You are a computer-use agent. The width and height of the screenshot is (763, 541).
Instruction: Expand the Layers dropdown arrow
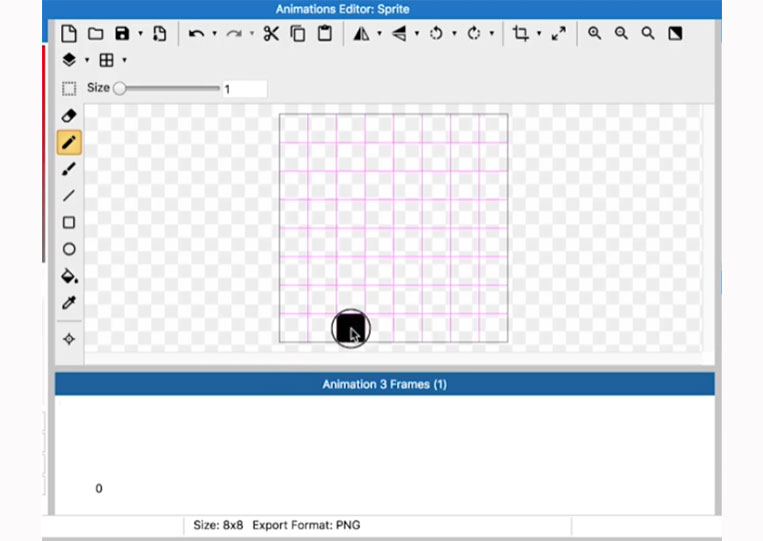tap(87, 60)
